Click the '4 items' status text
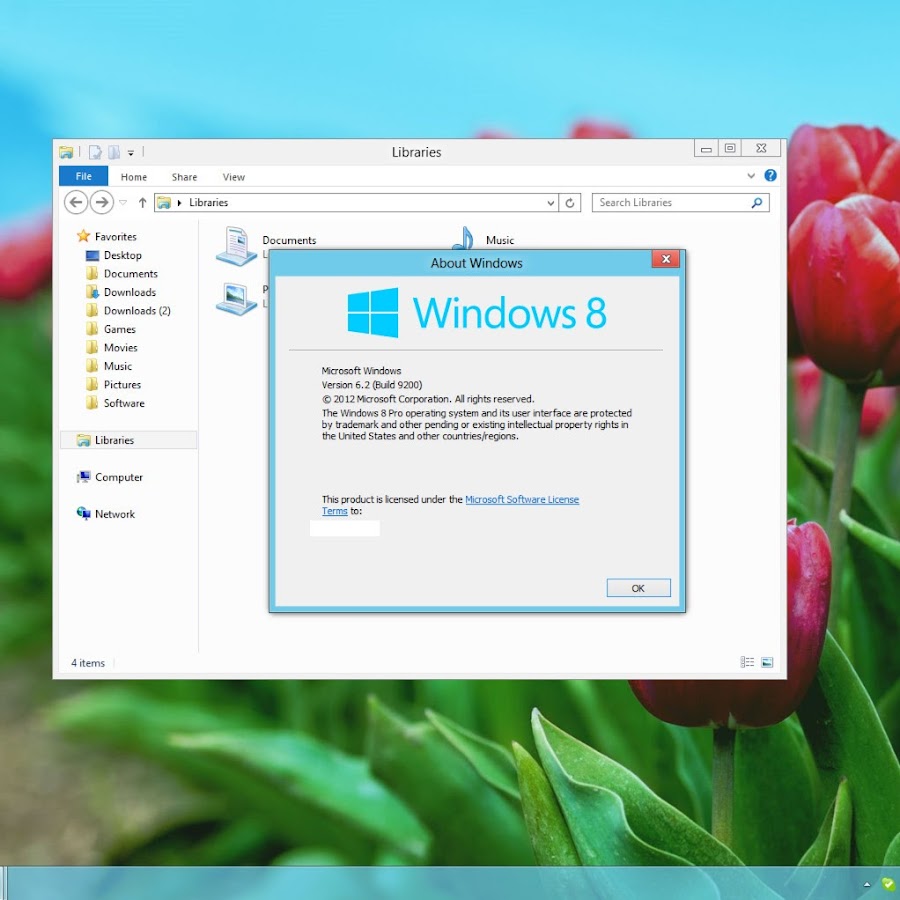The height and width of the screenshot is (900, 900). pos(88,663)
